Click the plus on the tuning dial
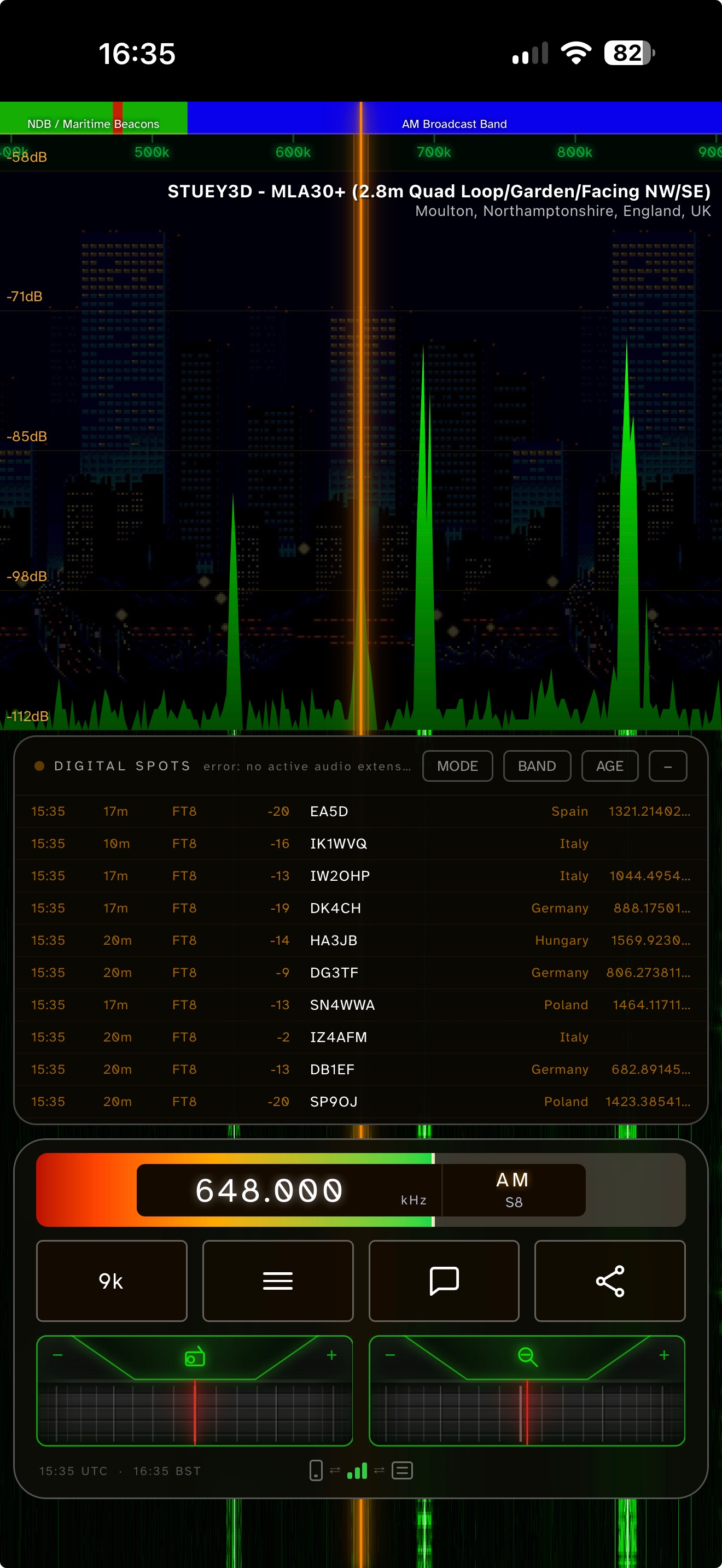 point(332,1355)
